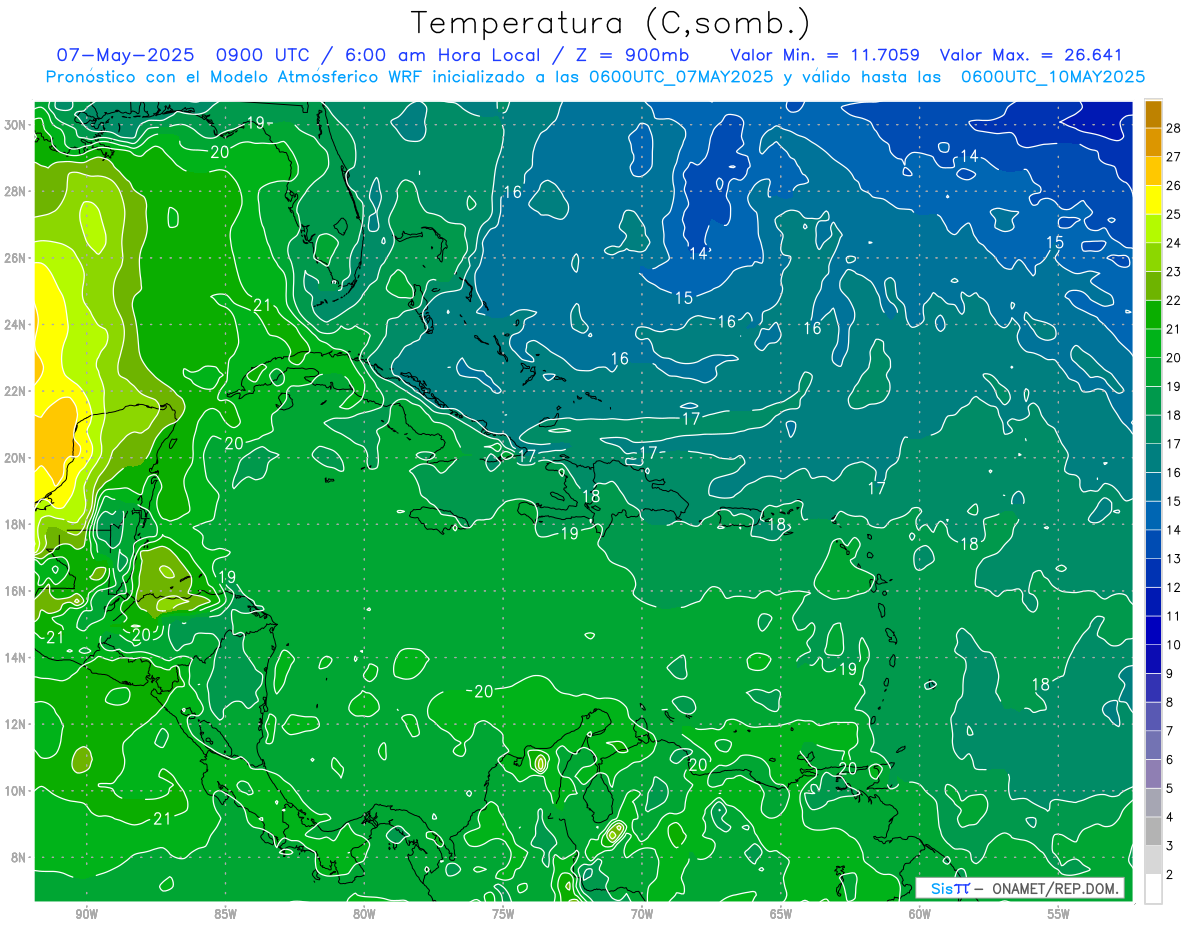Pick the orange colorbar band between 27 and 28
1200x927 pixels.
1153,142
